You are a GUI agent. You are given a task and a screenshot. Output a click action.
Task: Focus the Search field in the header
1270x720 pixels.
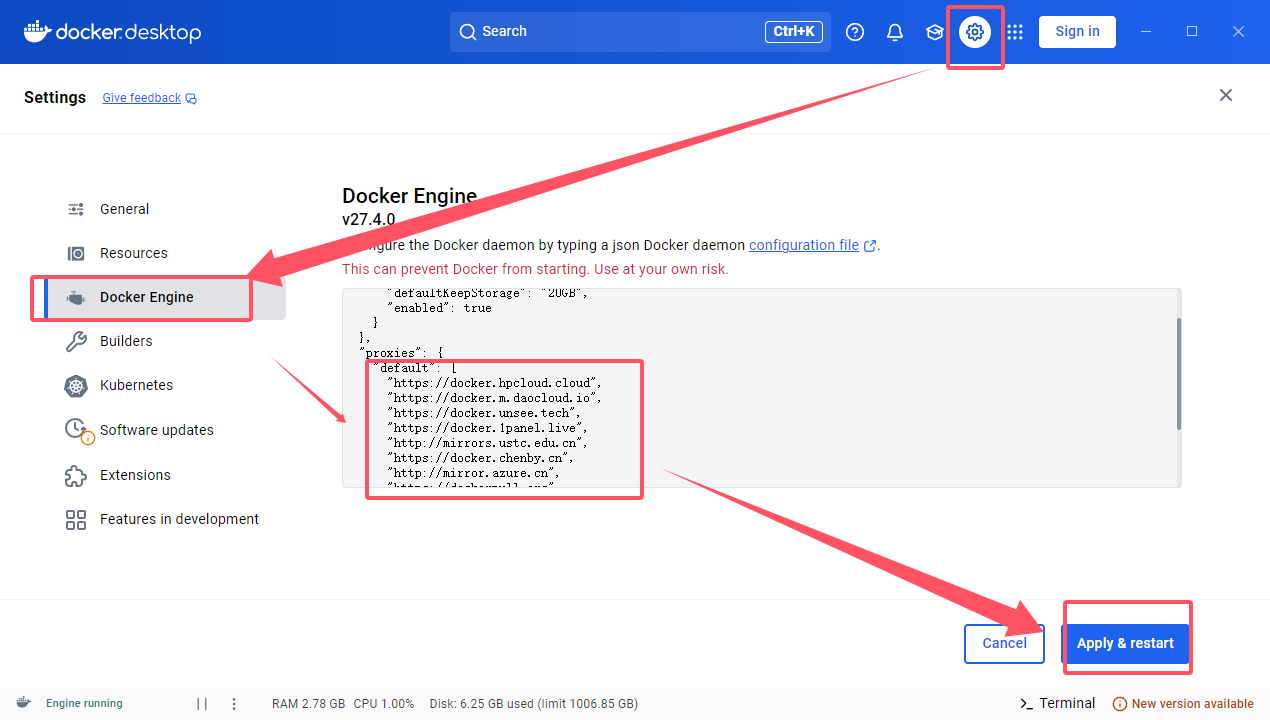click(x=640, y=32)
